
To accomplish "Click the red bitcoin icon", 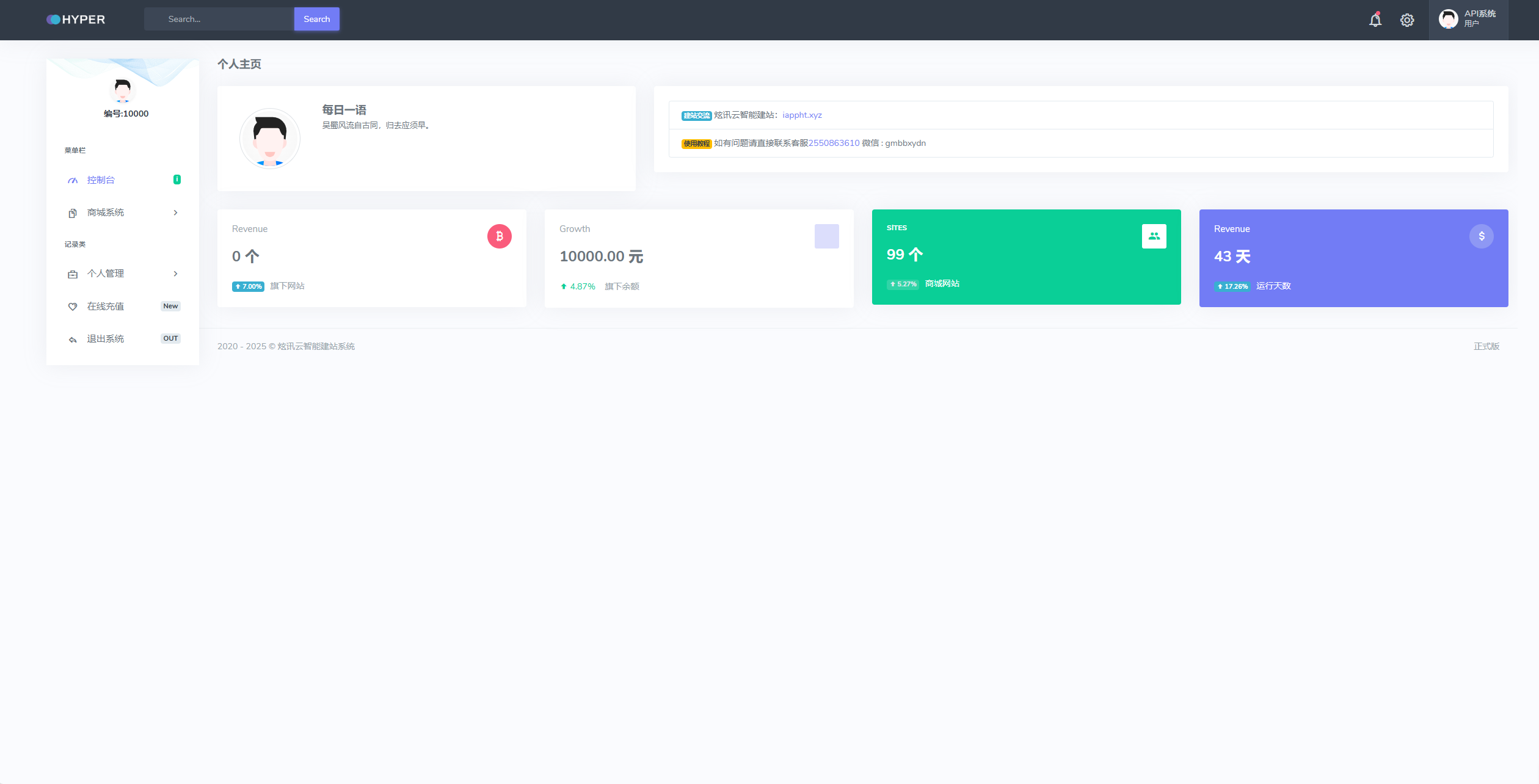I will 500,236.
